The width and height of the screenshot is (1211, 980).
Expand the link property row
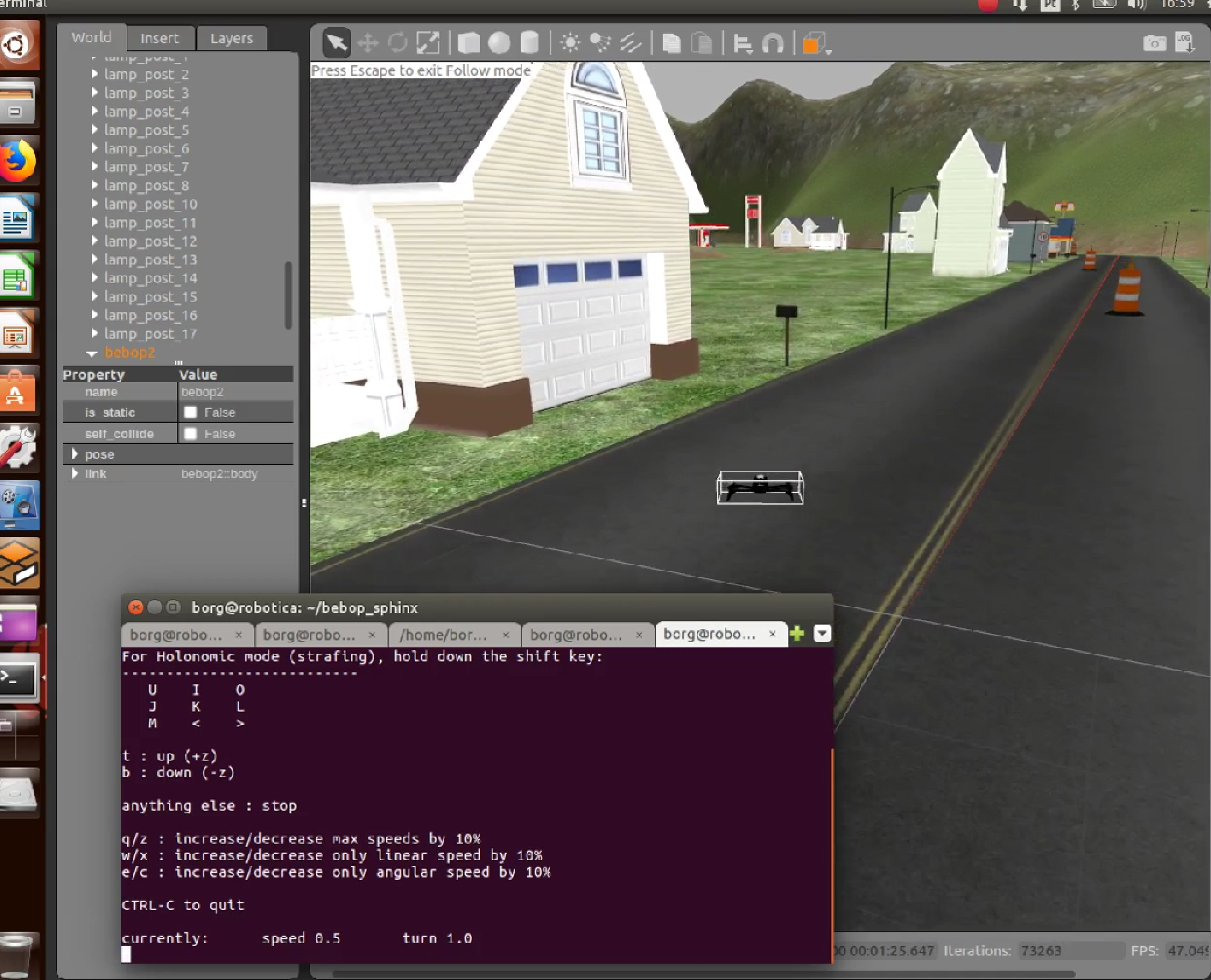pos(75,473)
